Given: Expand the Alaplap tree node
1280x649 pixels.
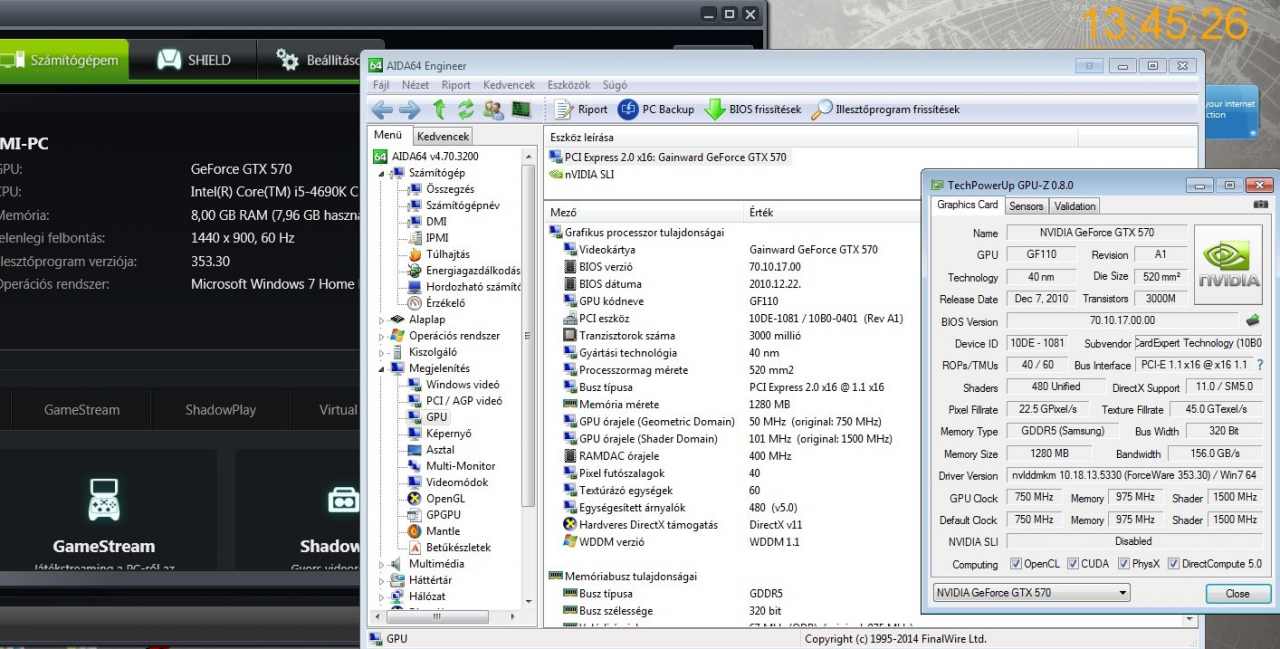Looking at the screenshot, I should coord(381,320).
